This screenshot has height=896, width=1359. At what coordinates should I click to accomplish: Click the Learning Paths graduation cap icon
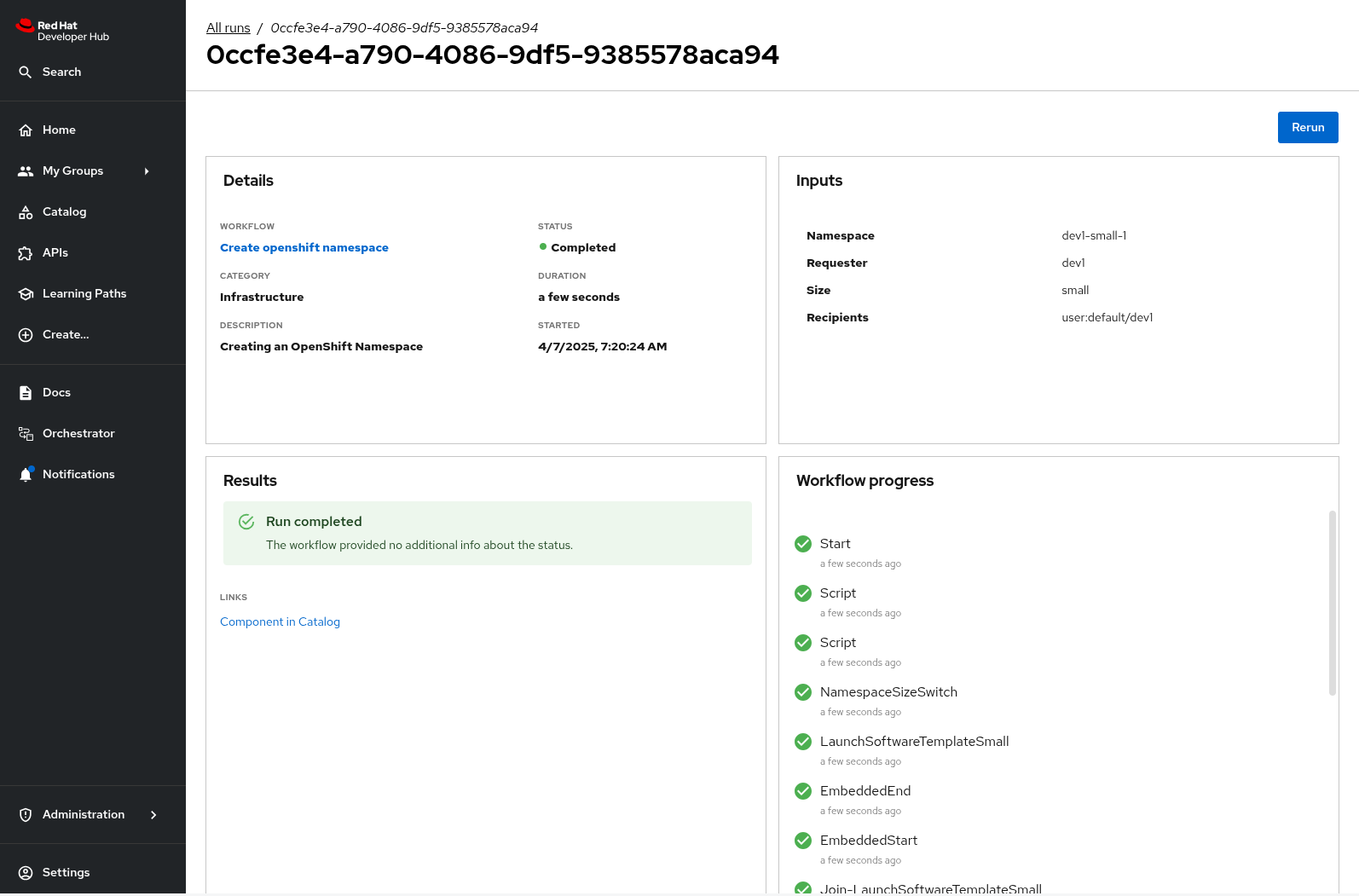pyautogui.click(x=26, y=294)
